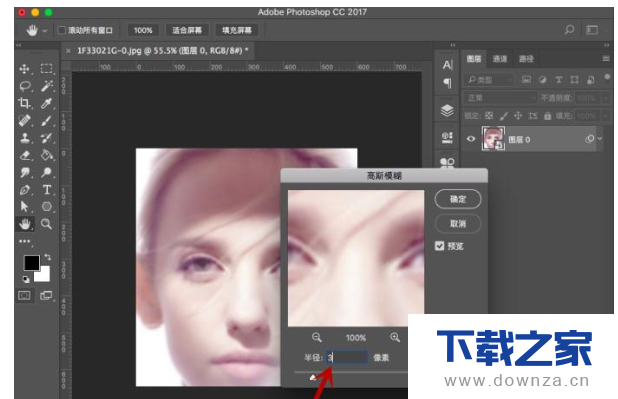This screenshot has width=618, height=399.
Task: Toggle lock all for layer
Action: [547, 116]
